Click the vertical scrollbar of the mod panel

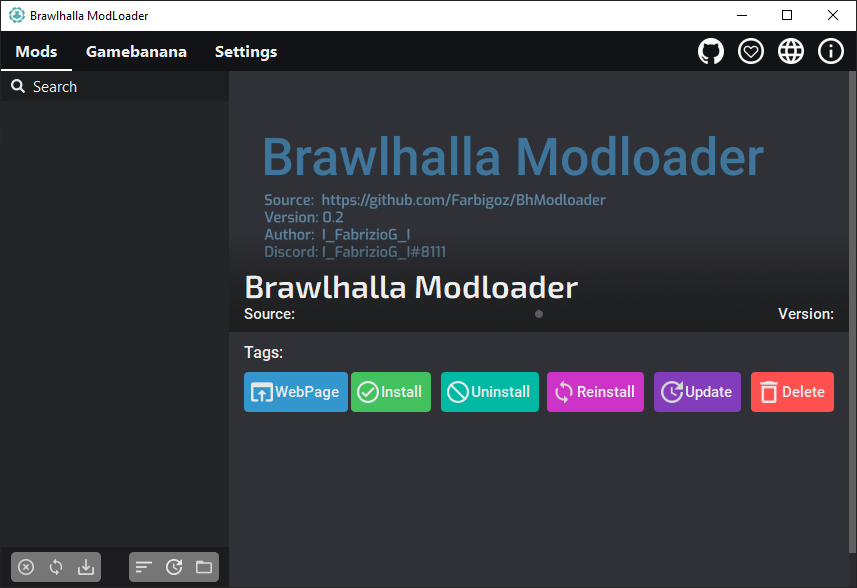click(x=852, y=311)
